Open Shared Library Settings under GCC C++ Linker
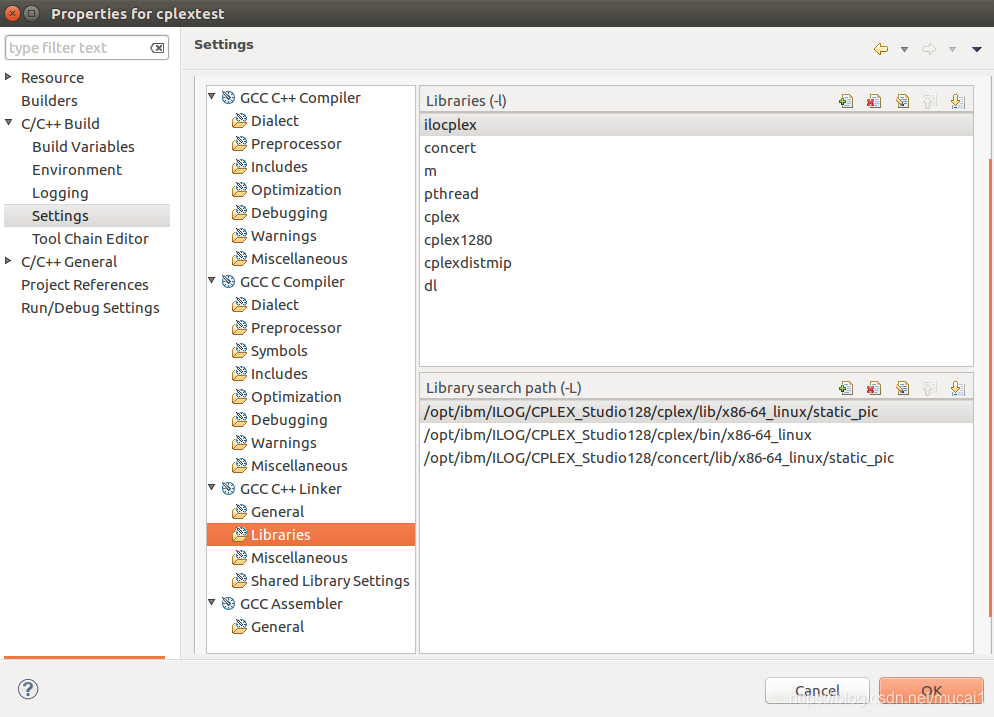This screenshot has width=994, height=717. pyautogui.click(x=330, y=580)
